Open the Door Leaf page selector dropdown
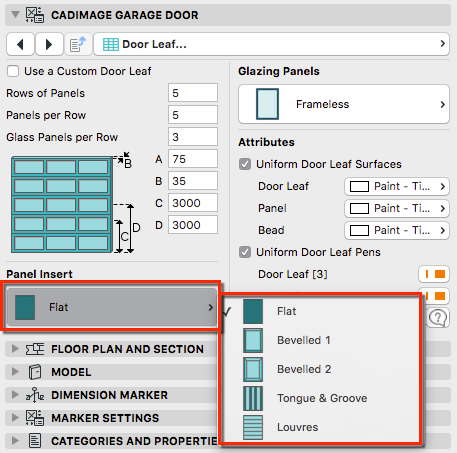 point(272,44)
